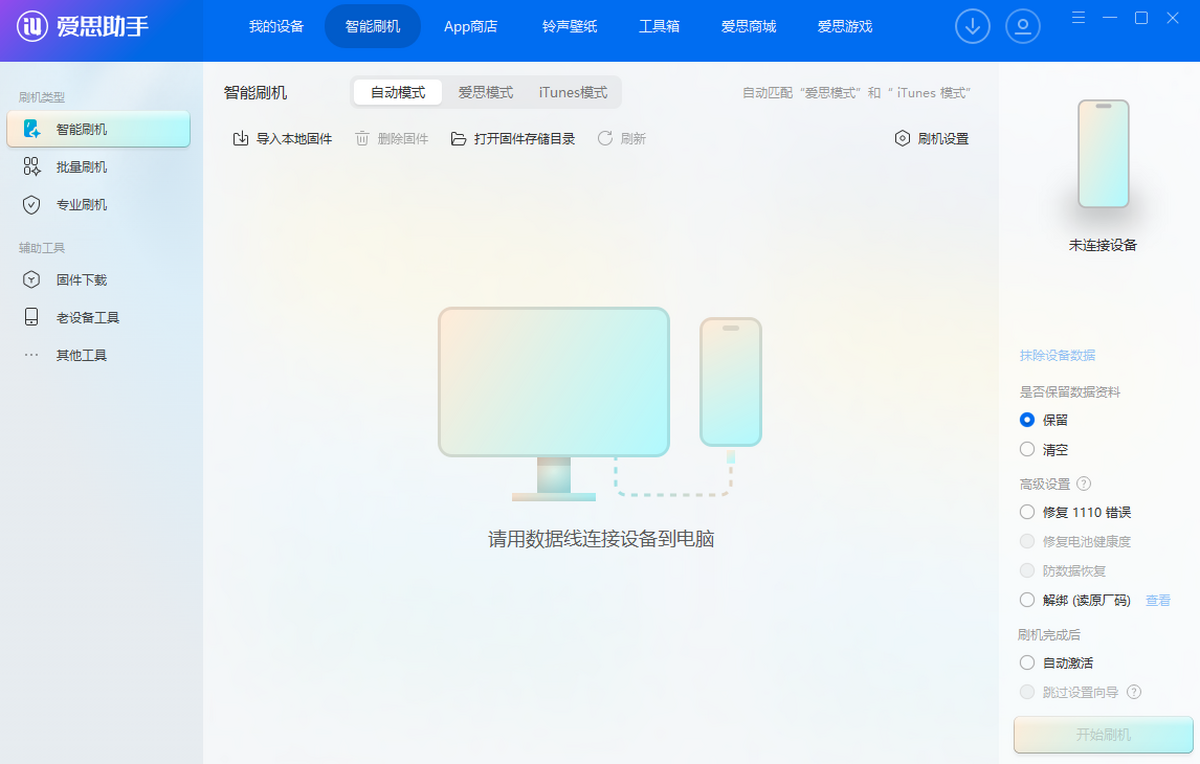Select the 爱思模式 flash mode tab
This screenshot has height=764, width=1200.
[x=486, y=92]
